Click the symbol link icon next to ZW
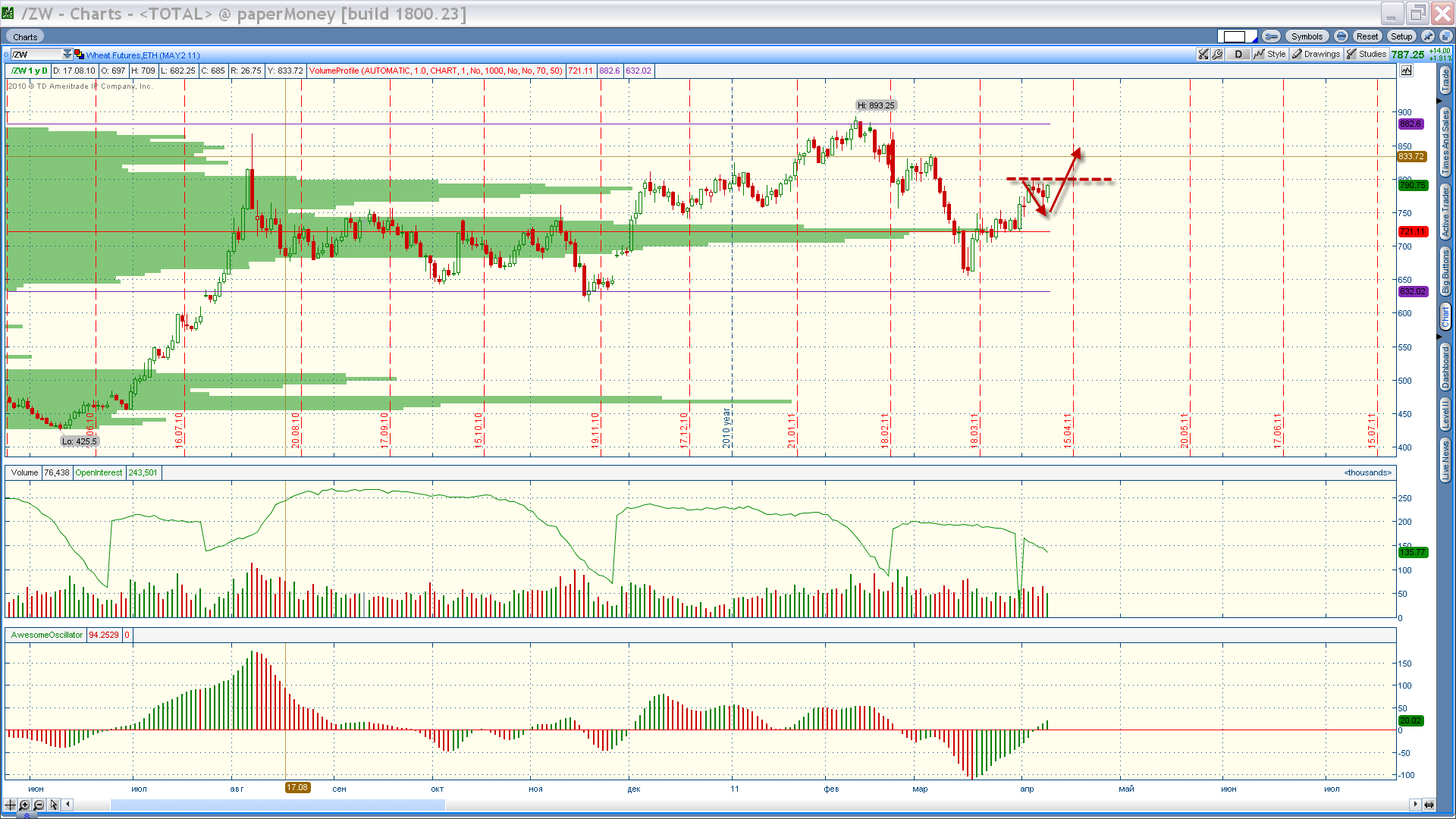 79,55
